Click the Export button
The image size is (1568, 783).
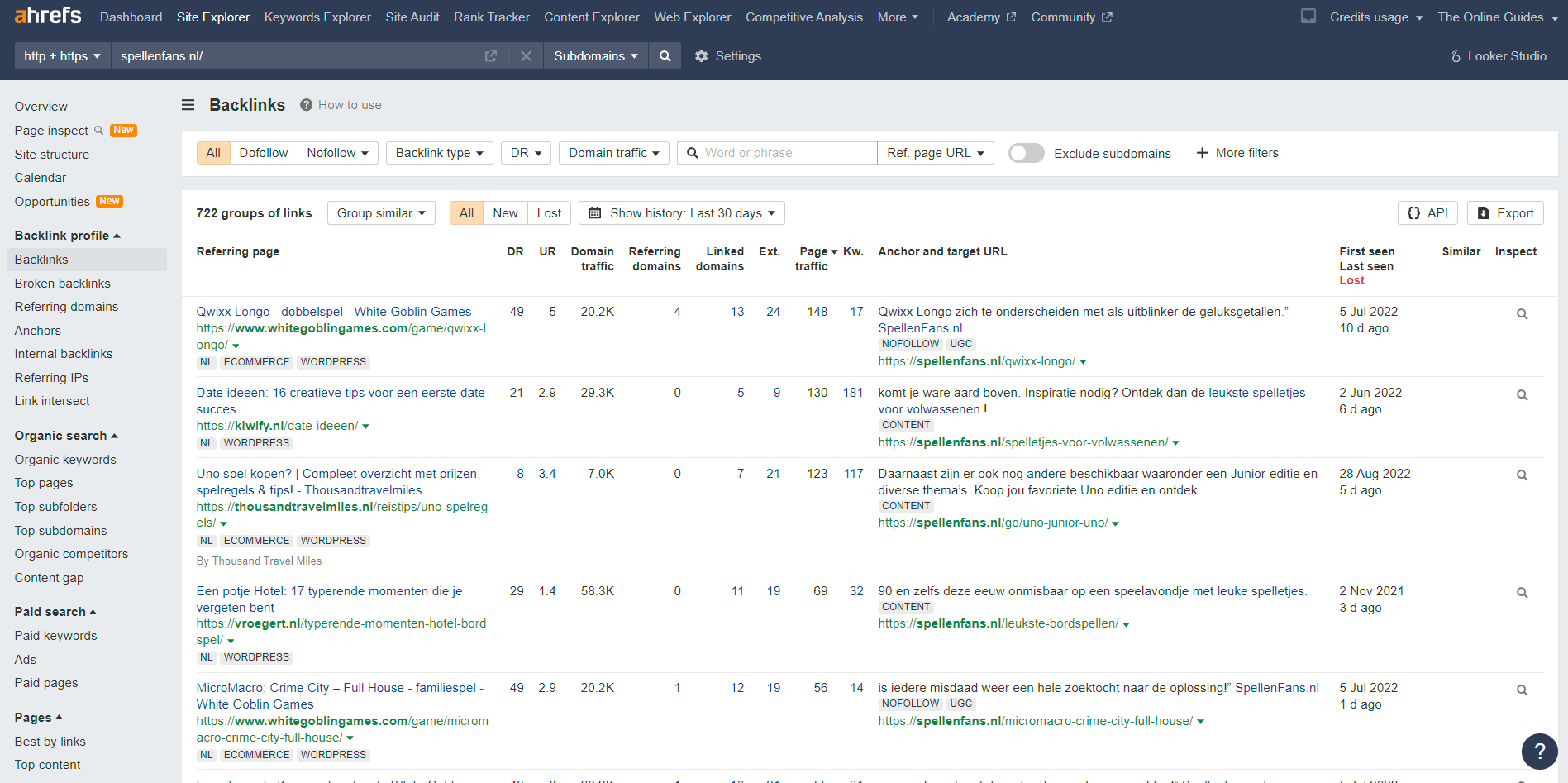point(1505,213)
